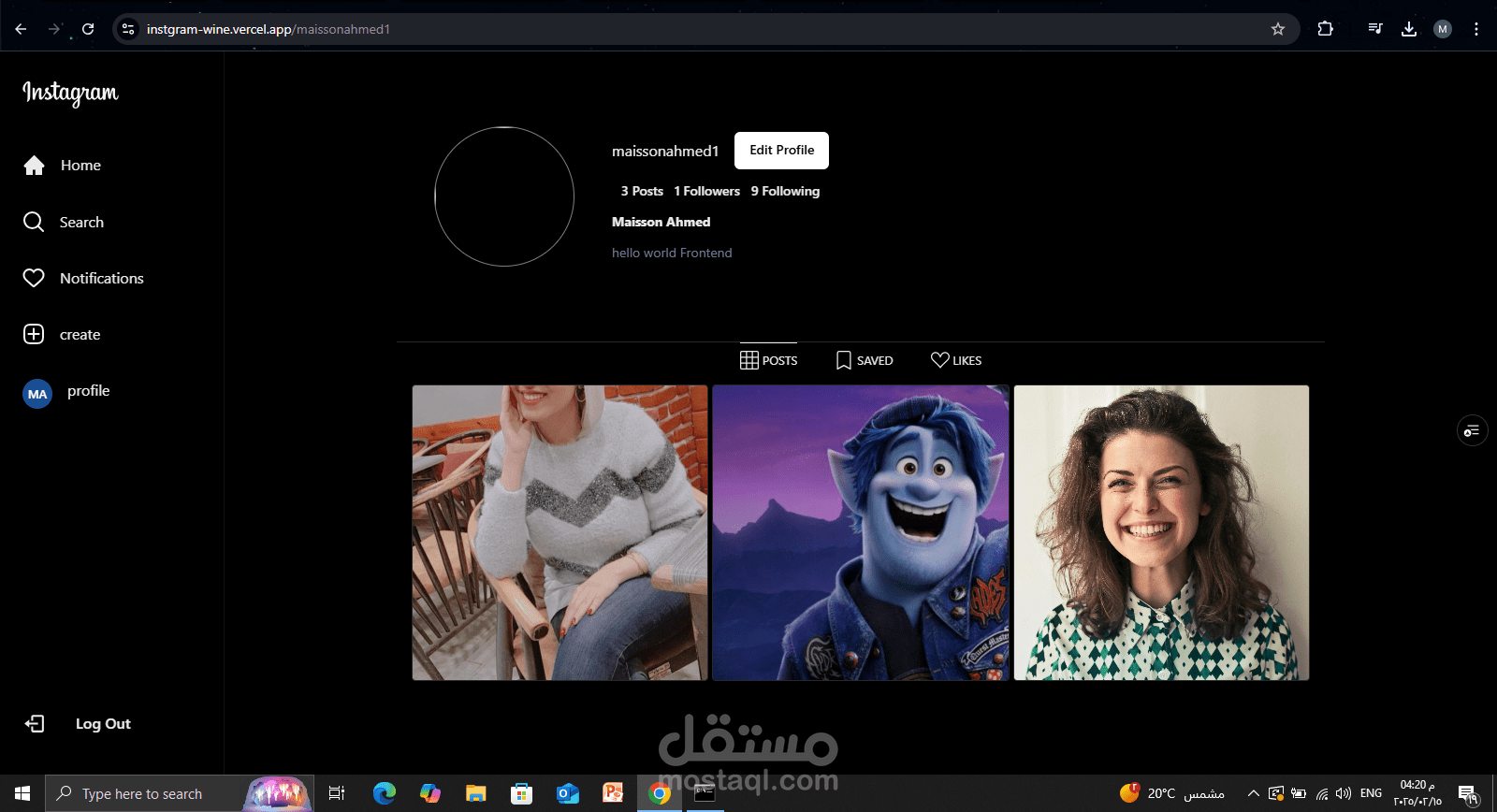Open the Notifications sidebar label
The width and height of the screenshot is (1497, 812).
(x=102, y=279)
